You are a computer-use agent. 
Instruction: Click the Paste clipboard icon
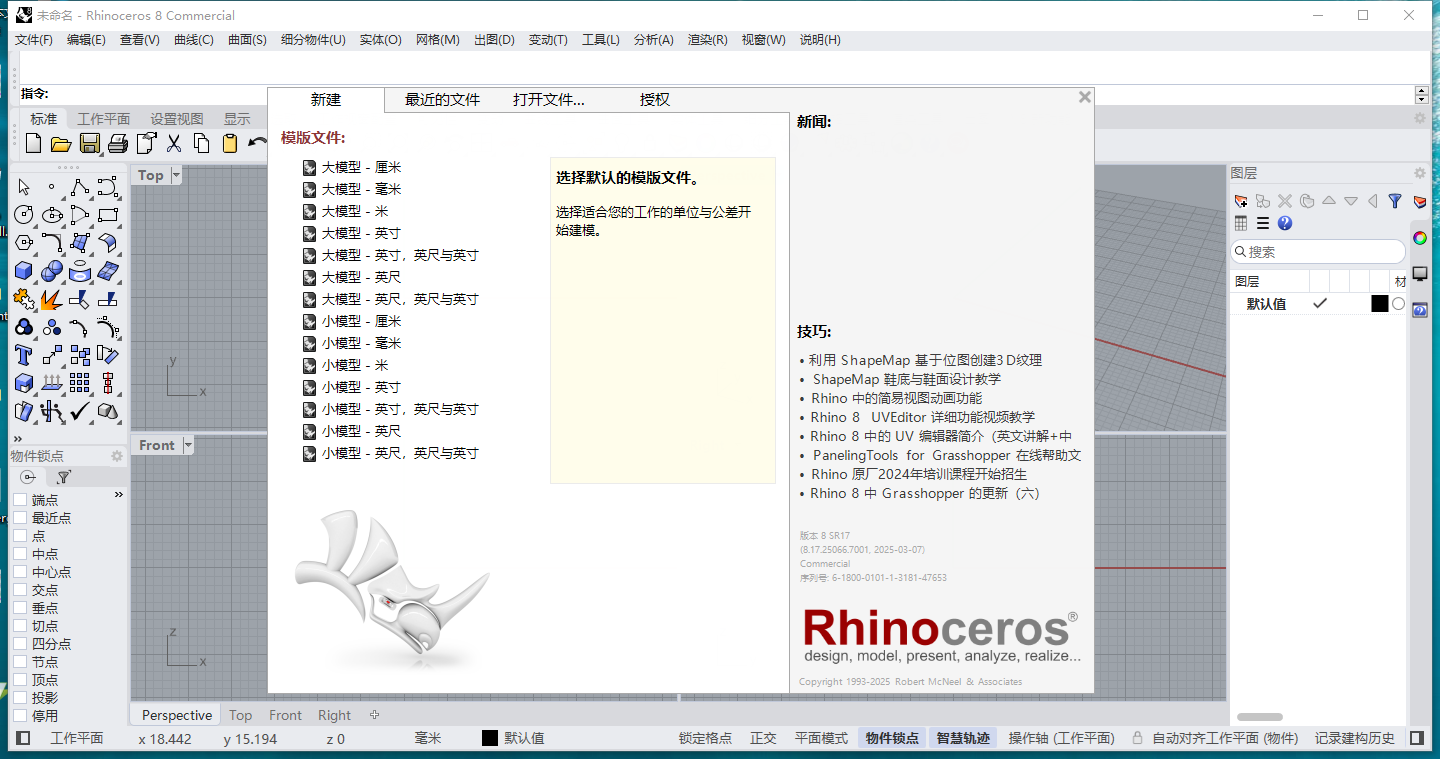tap(230, 143)
